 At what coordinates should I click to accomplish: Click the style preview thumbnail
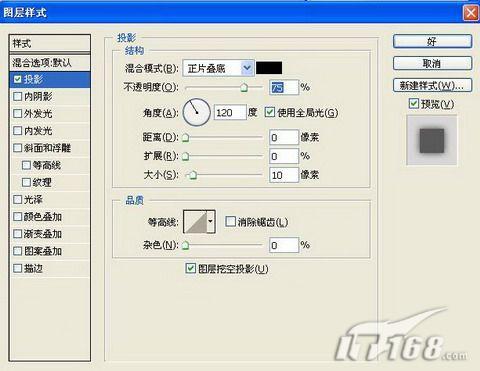[432, 140]
